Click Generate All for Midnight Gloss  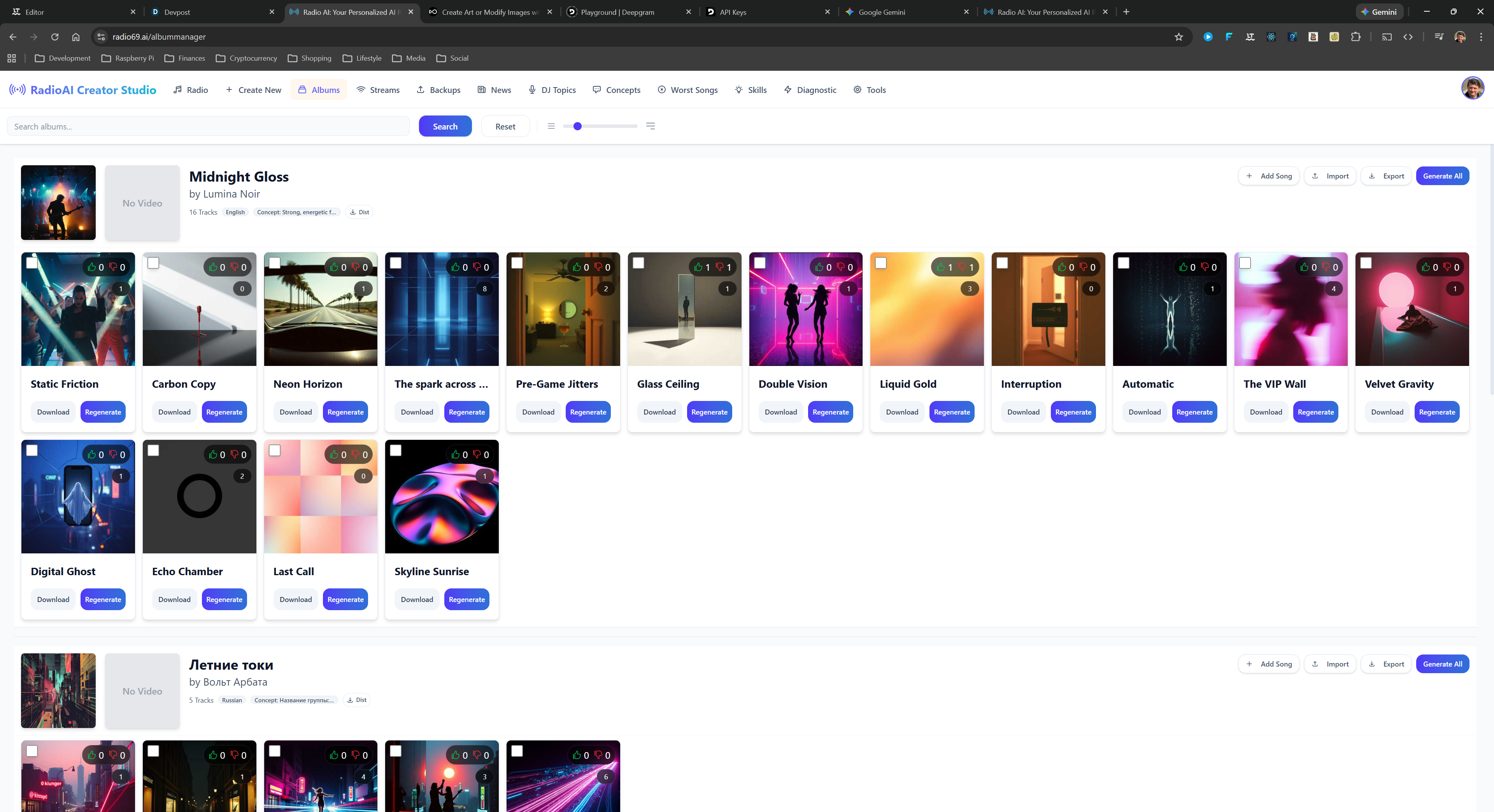click(1442, 176)
